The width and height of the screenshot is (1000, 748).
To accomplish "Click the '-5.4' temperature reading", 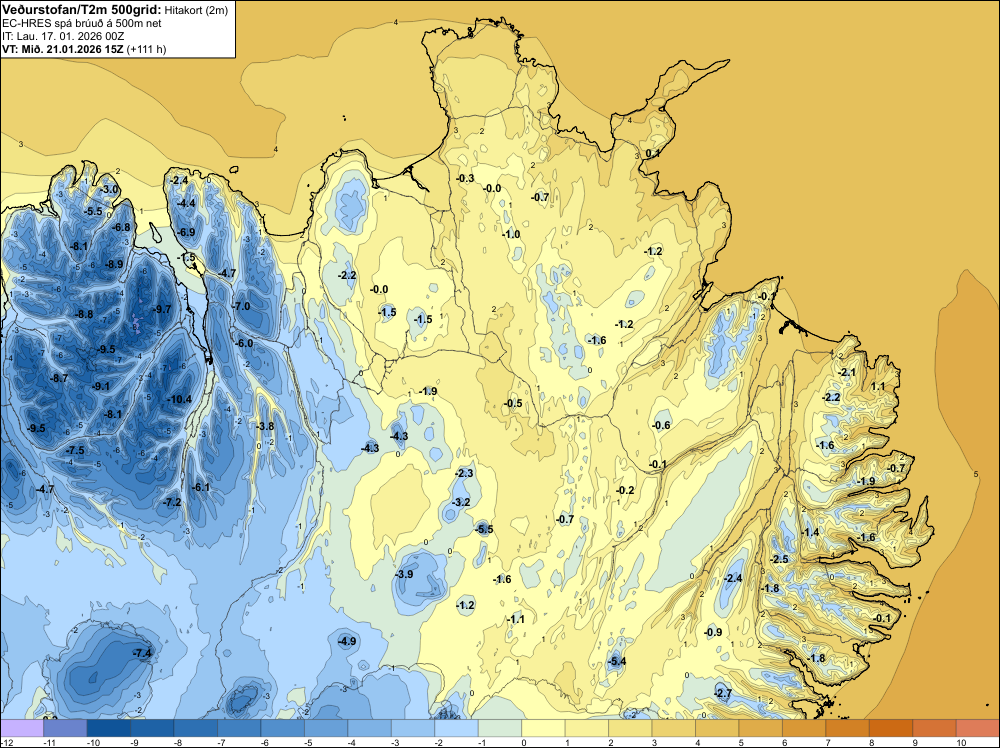I will 617,661.
